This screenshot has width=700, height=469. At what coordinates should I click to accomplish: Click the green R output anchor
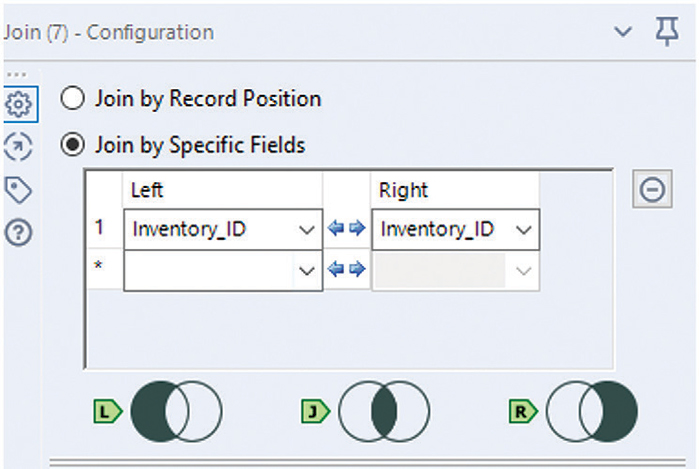click(523, 410)
